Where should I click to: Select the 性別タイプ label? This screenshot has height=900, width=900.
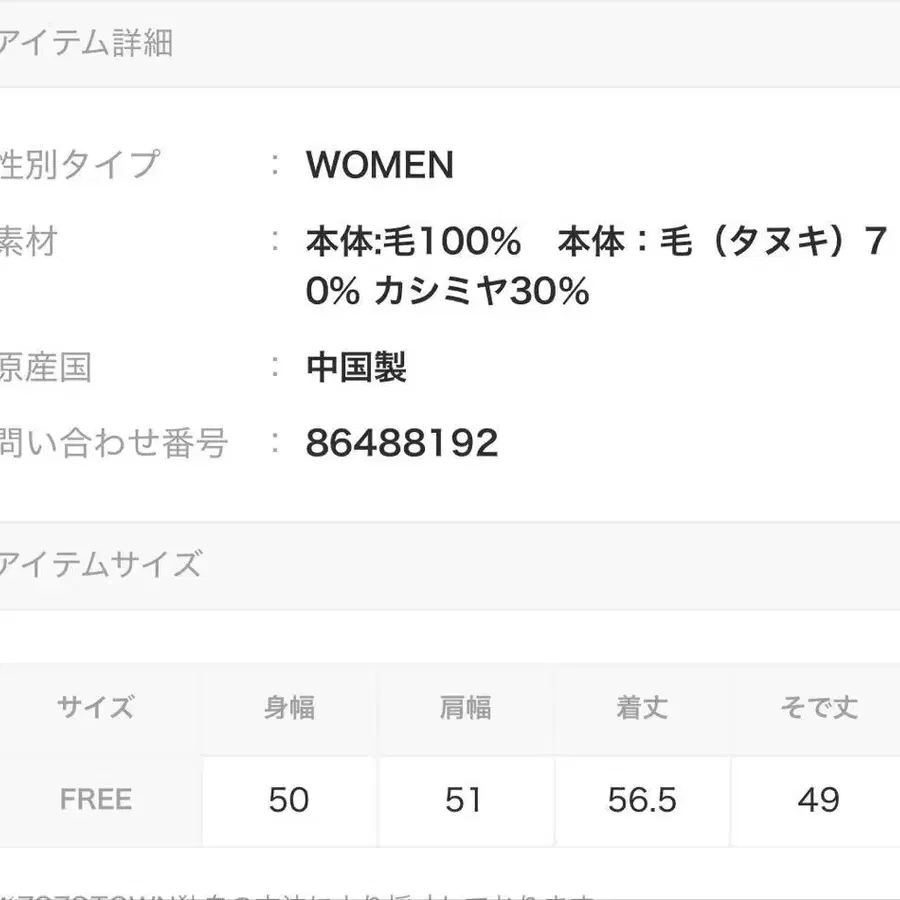tap(80, 164)
